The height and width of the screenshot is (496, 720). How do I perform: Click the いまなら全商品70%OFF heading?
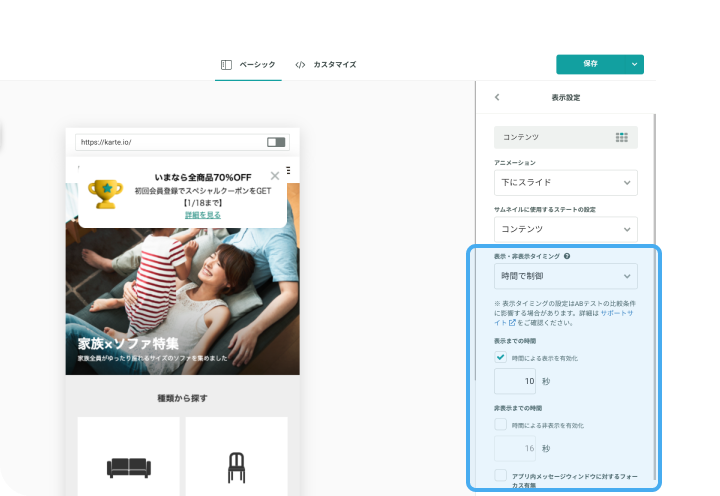(x=202, y=177)
